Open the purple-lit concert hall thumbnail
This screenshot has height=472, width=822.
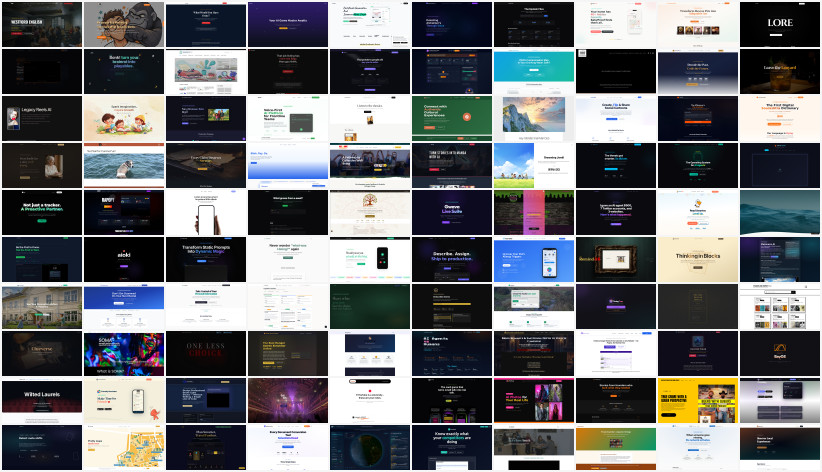click(x=288, y=400)
